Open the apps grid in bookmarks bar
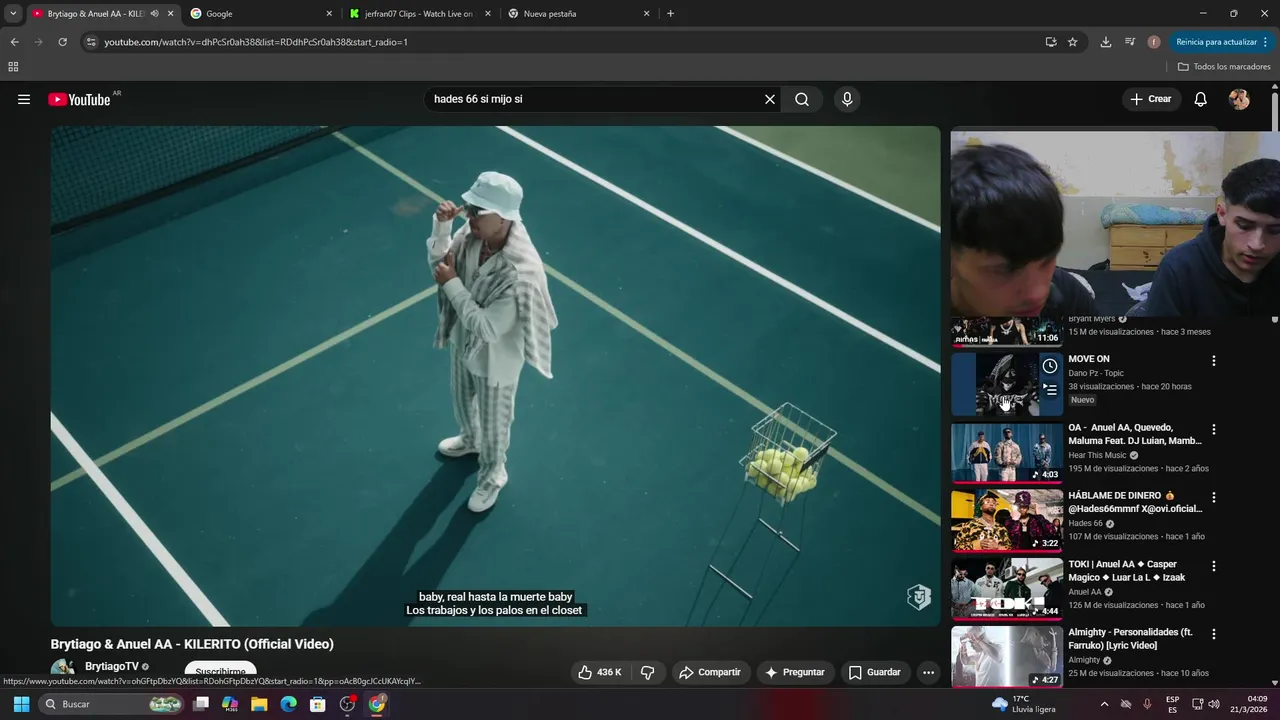 [13, 67]
